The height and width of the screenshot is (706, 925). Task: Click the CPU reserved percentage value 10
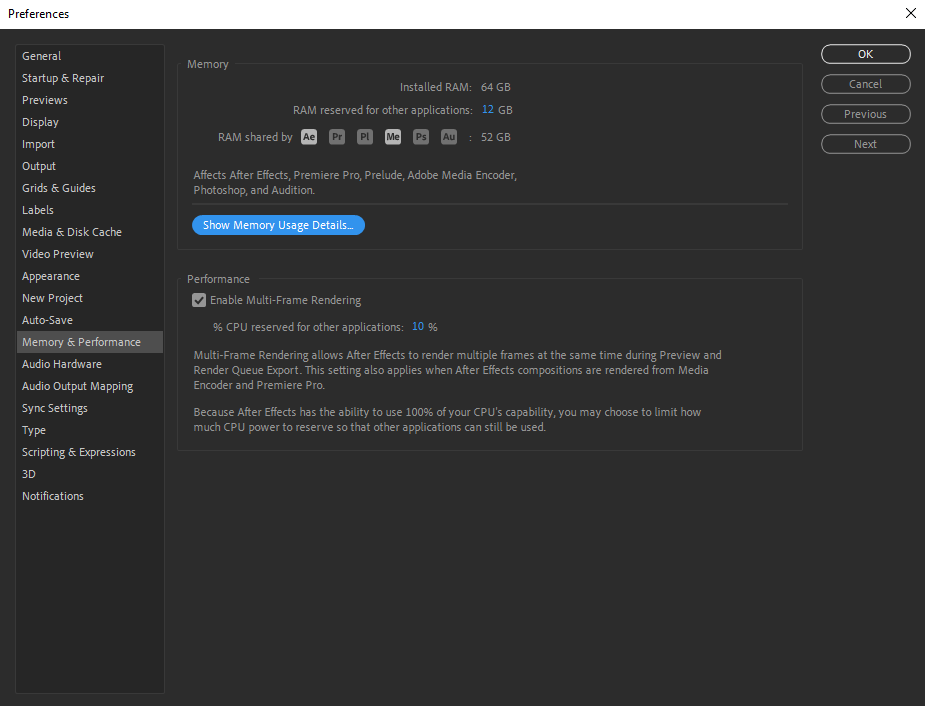(x=418, y=327)
